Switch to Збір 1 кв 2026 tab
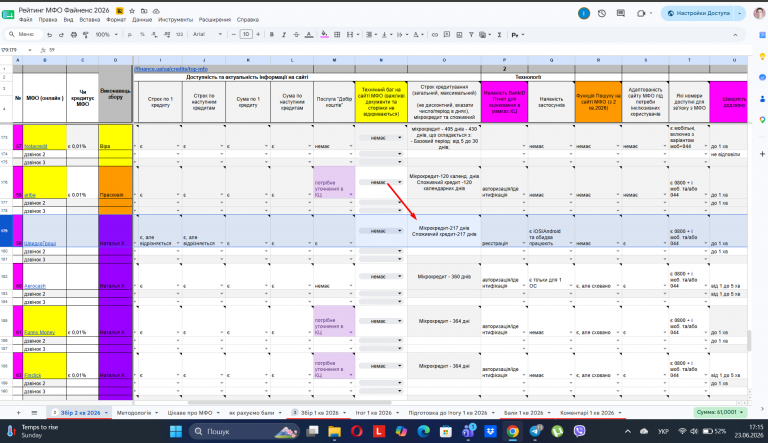The height and width of the screenshot is (443, 768). coord(319,413)
